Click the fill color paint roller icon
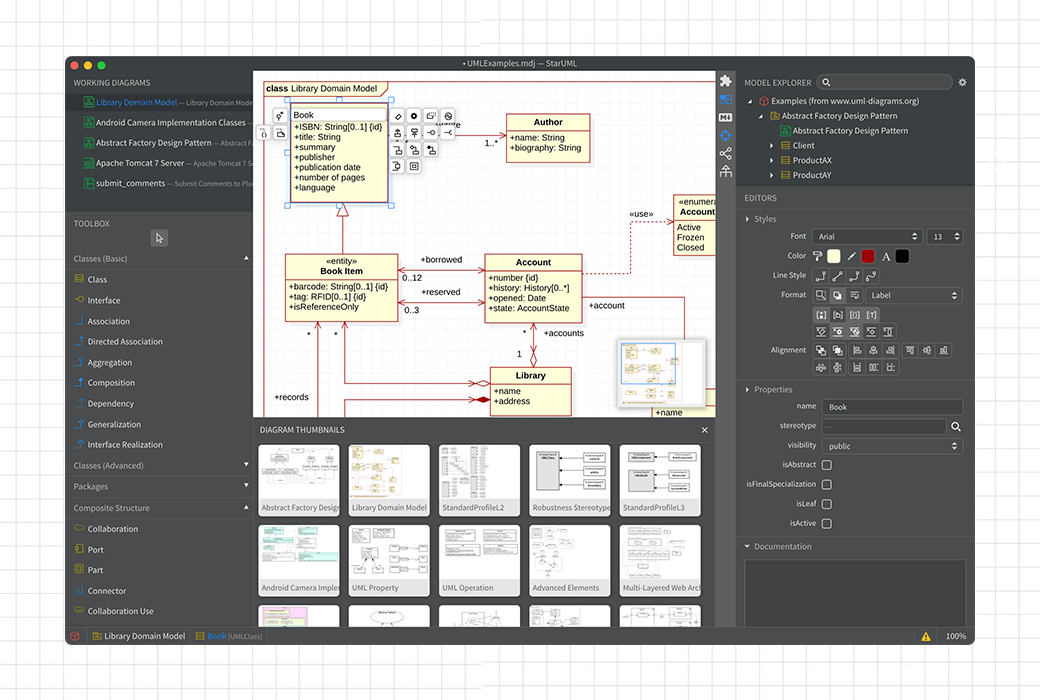The height and width of the screenshot is (700, 1040). 817,256
